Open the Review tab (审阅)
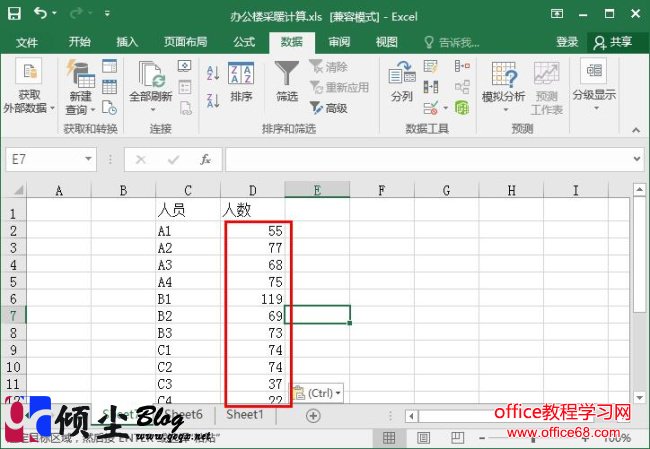 click(x=340, y=42)
